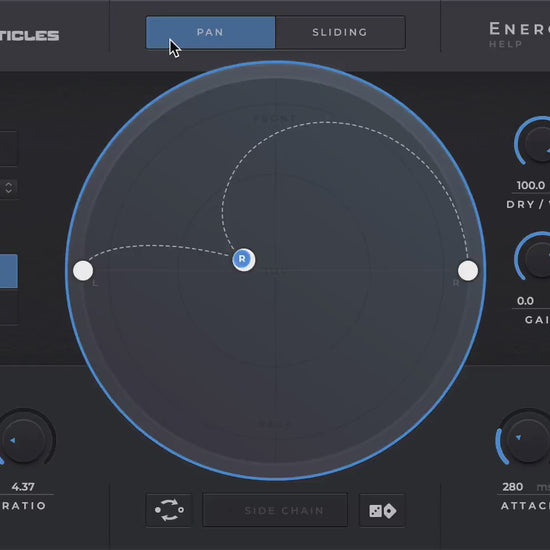This screenshot has width=550, height=550.
Task: Click the 0.0 gain value field
Action: click(531, 301)
